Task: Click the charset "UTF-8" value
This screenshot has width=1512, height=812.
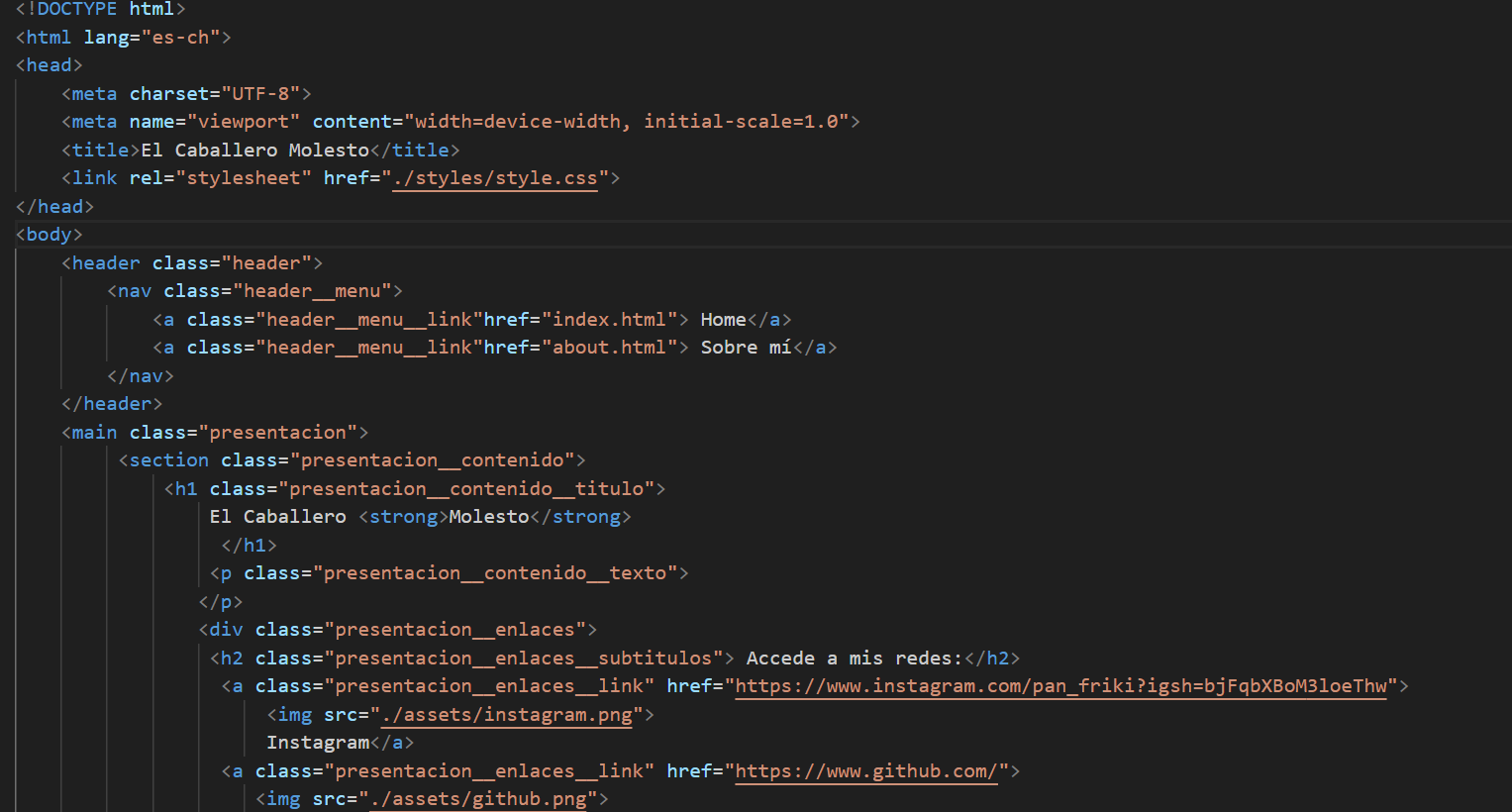Action: (260, 94)
